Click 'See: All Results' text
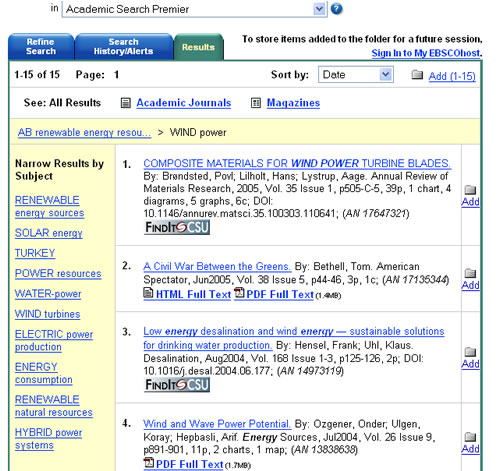This screenshot has height=471, width=500. point(62,103)
